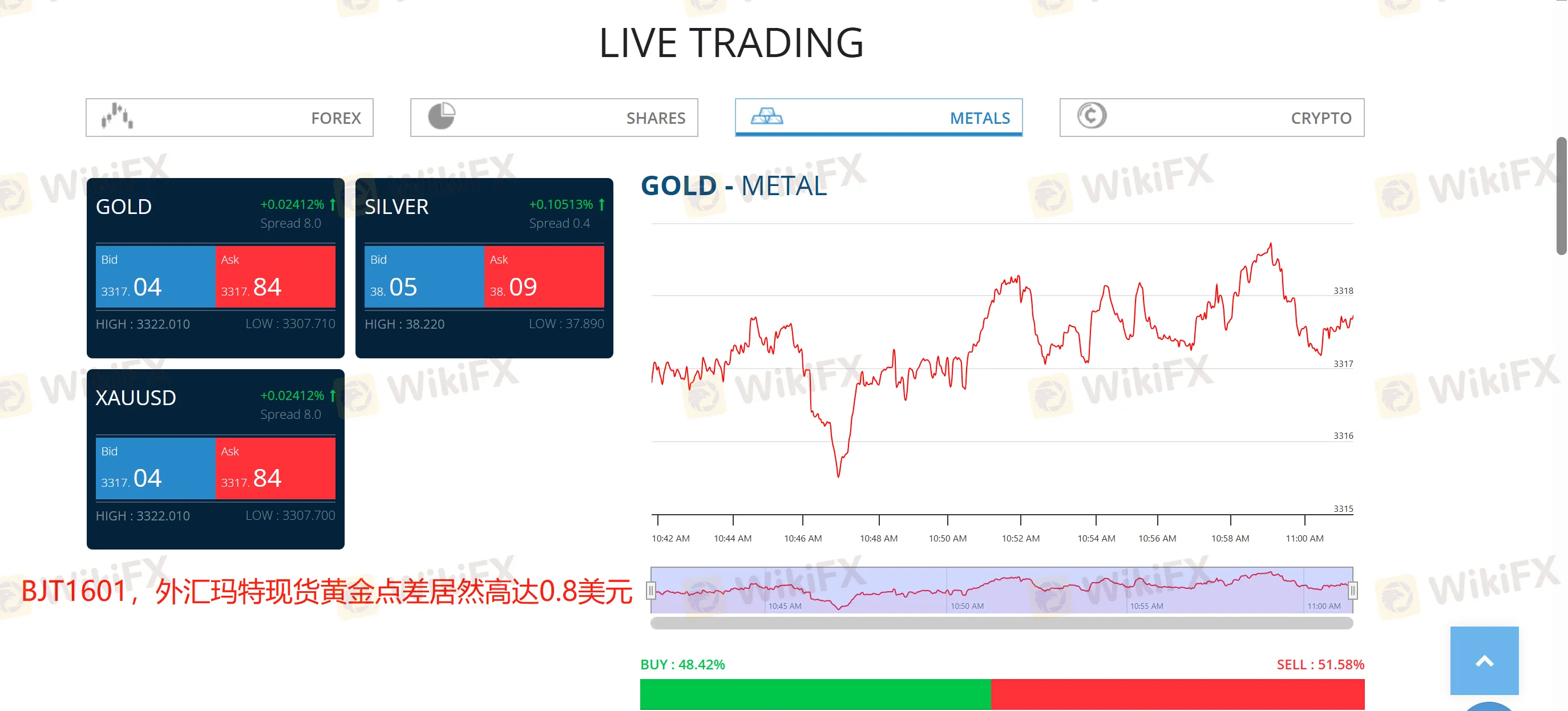Select the XAUUSD instrument card title
The image size is (1568, 711).
(136, 398)
